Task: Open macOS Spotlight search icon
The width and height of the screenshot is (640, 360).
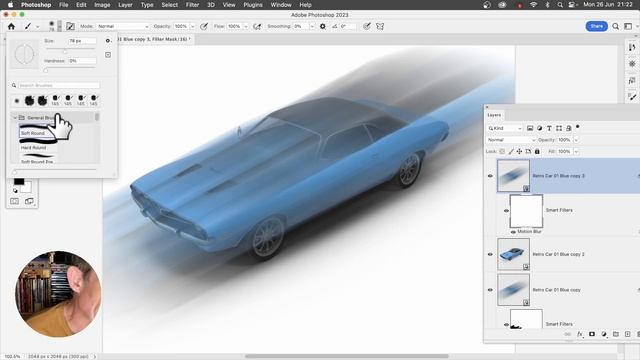Action: 560,5
